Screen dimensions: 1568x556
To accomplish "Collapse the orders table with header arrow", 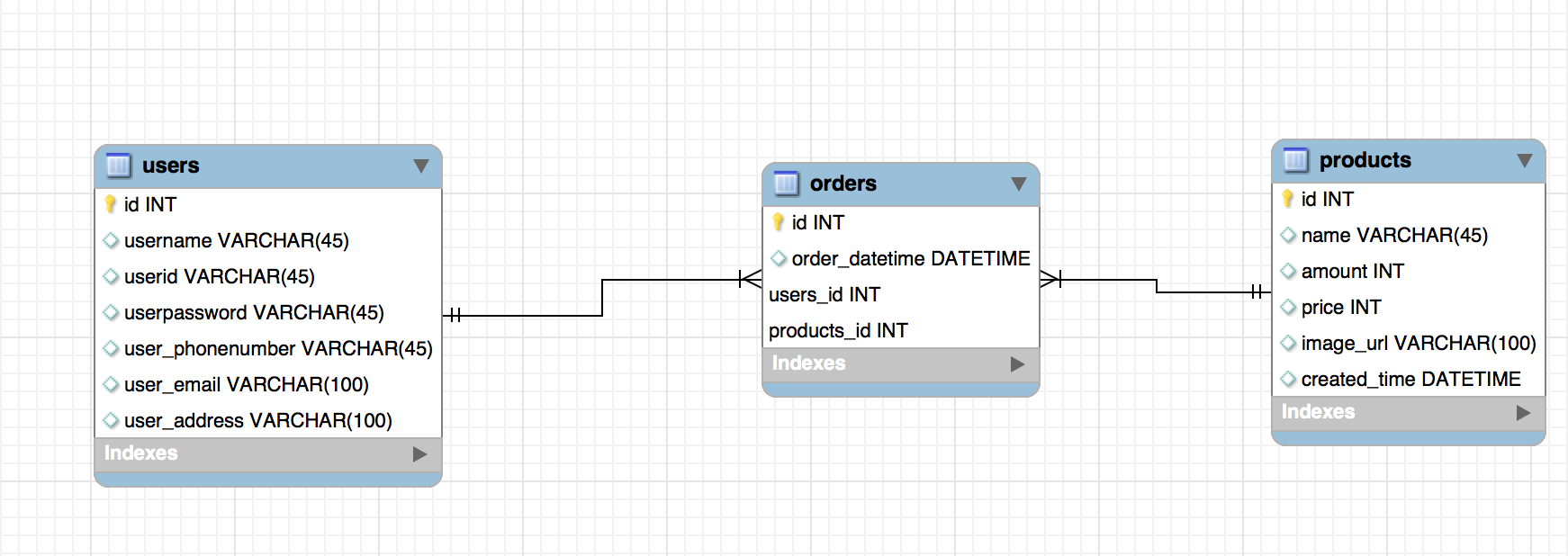I will 1018,184.
